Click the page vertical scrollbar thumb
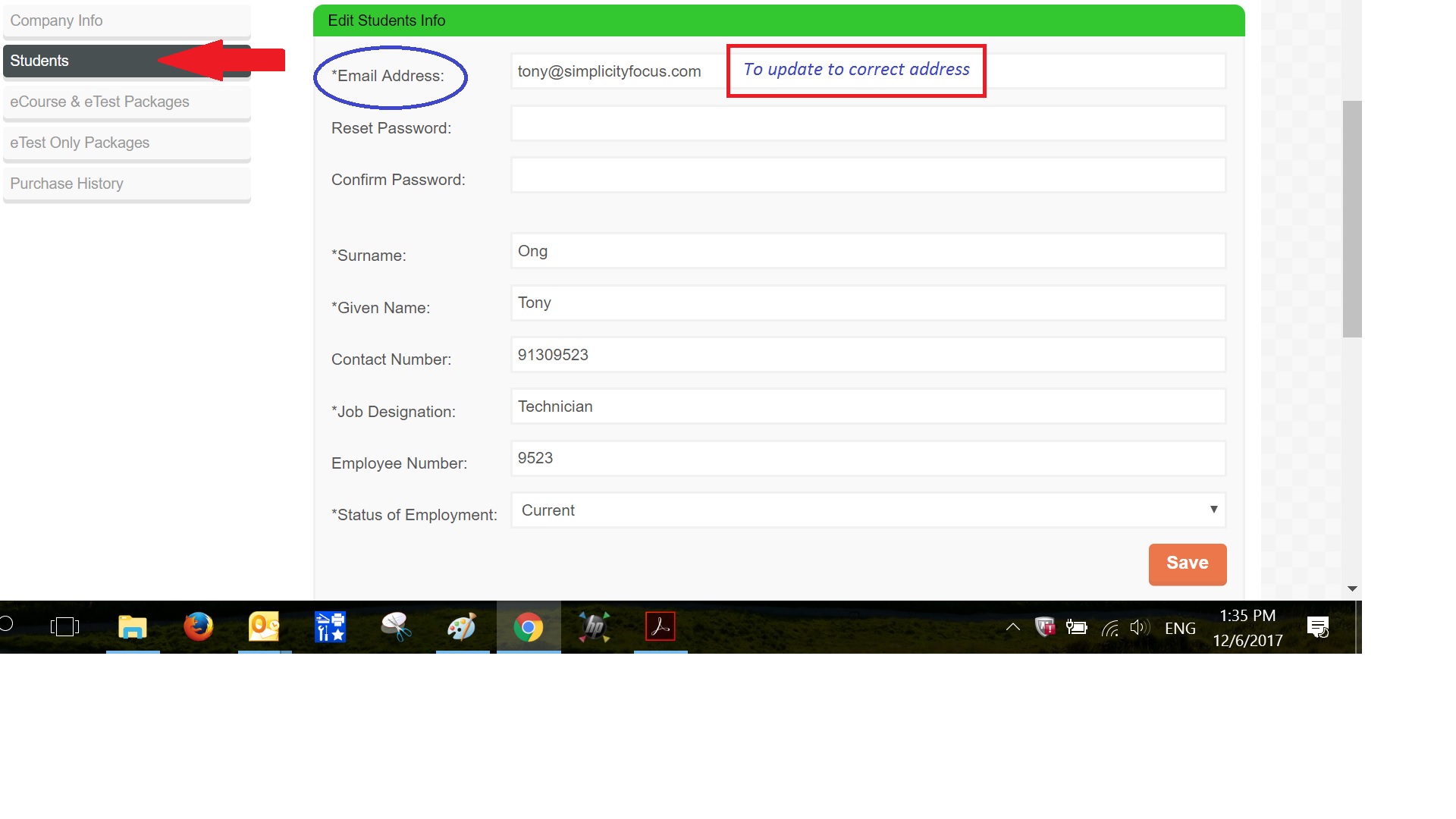1456x819 pixels. [1352, 219]
